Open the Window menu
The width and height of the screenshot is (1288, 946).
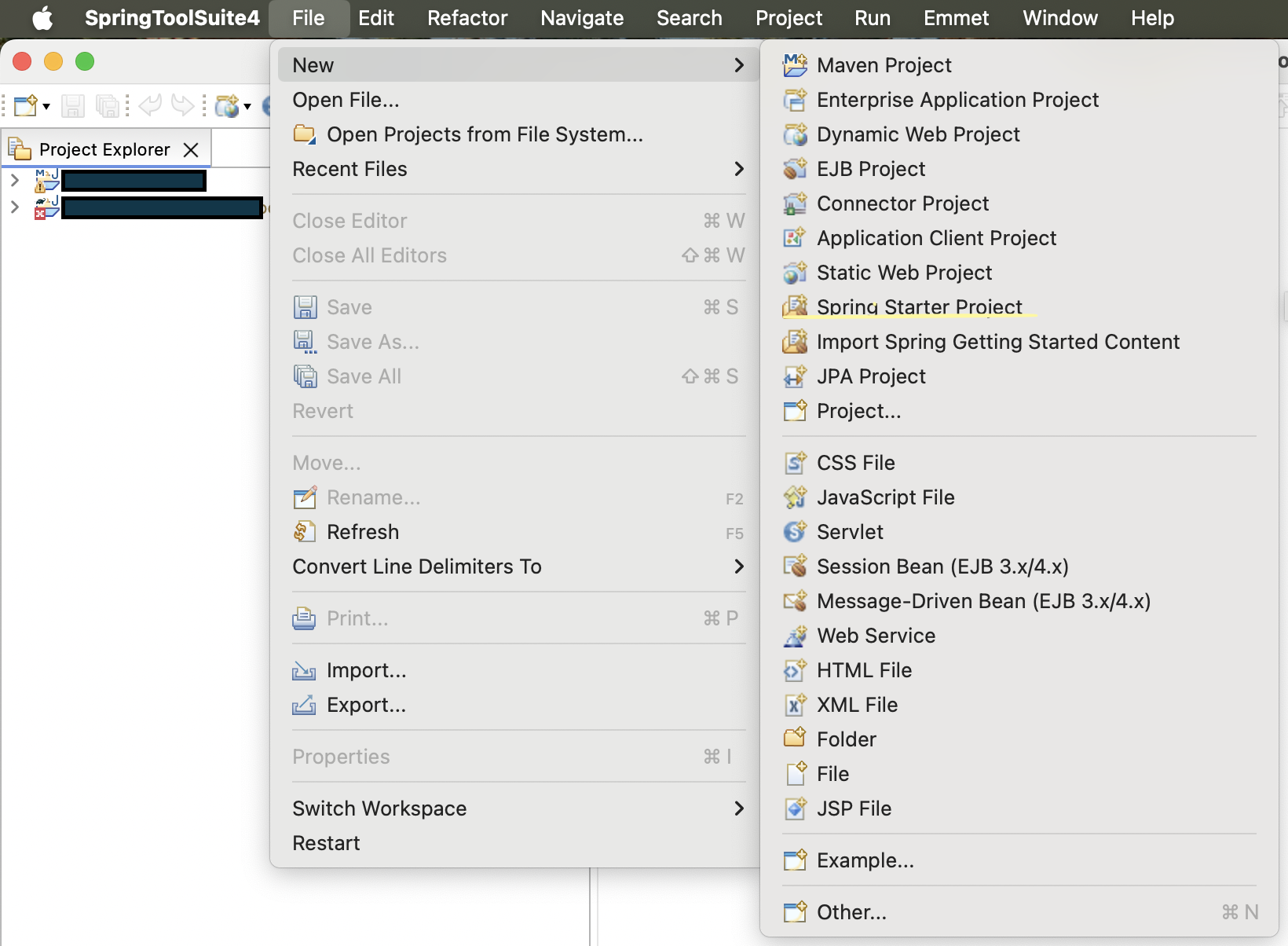[x=1060, y=18]
